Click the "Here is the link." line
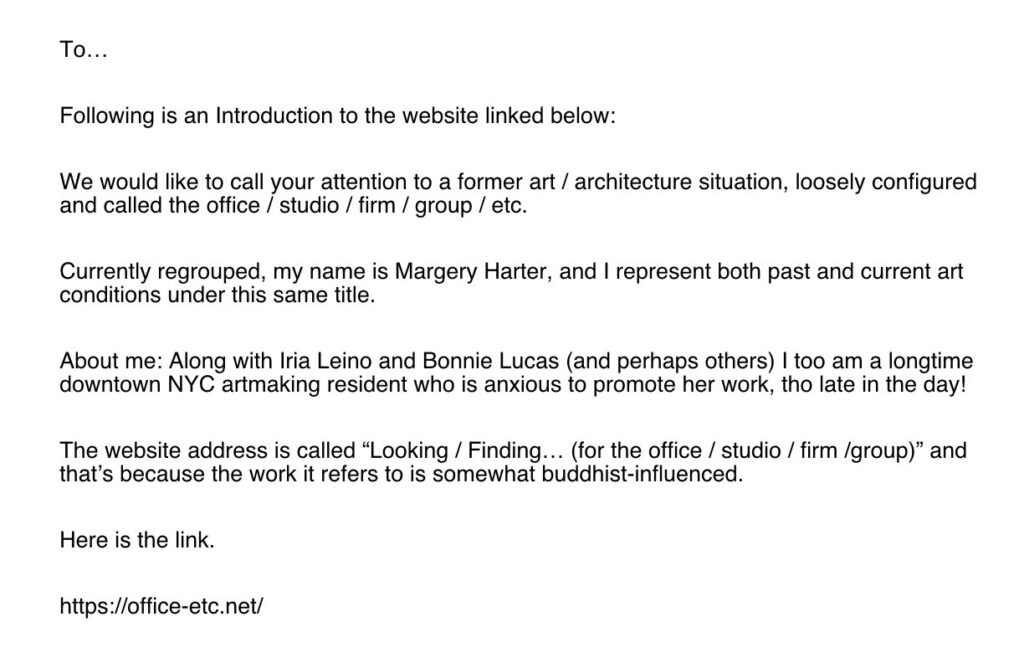This screenshot has height=663, width=1024. 137,540
